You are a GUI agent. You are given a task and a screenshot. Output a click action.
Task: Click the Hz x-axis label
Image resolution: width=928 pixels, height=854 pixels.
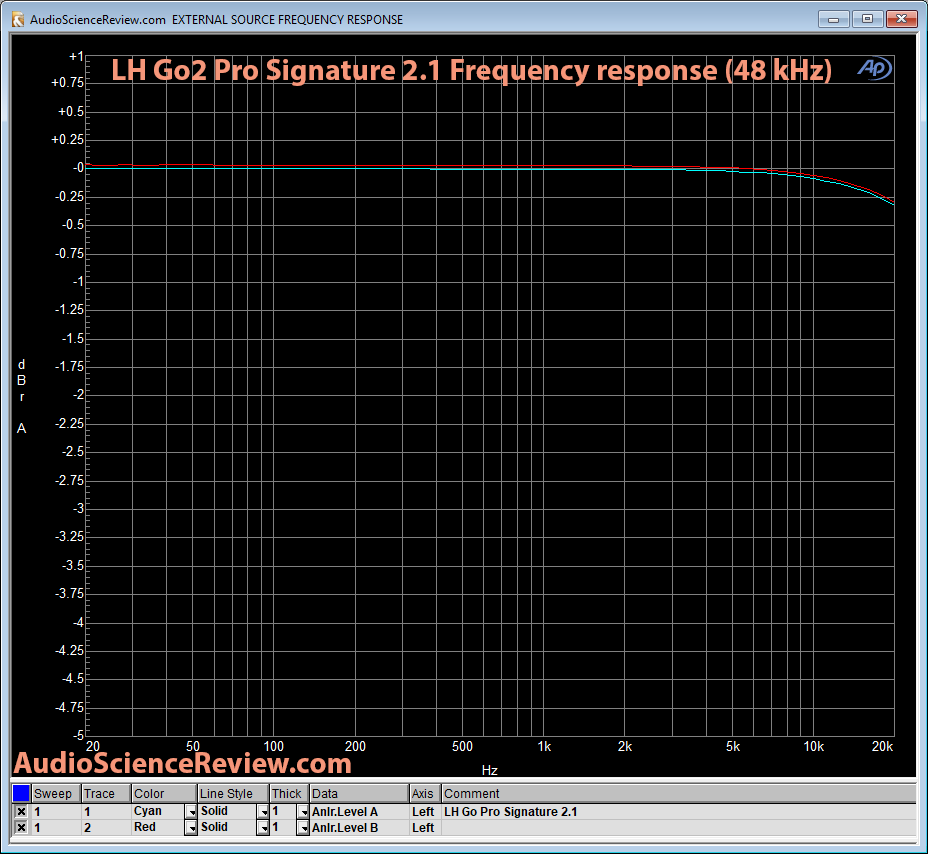click(489, 770)
